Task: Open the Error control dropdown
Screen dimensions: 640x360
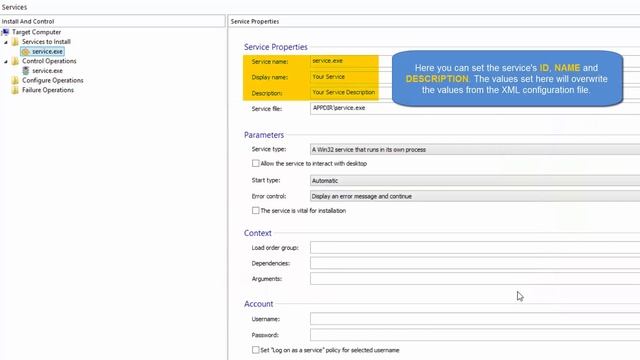Action: (475, 196)
